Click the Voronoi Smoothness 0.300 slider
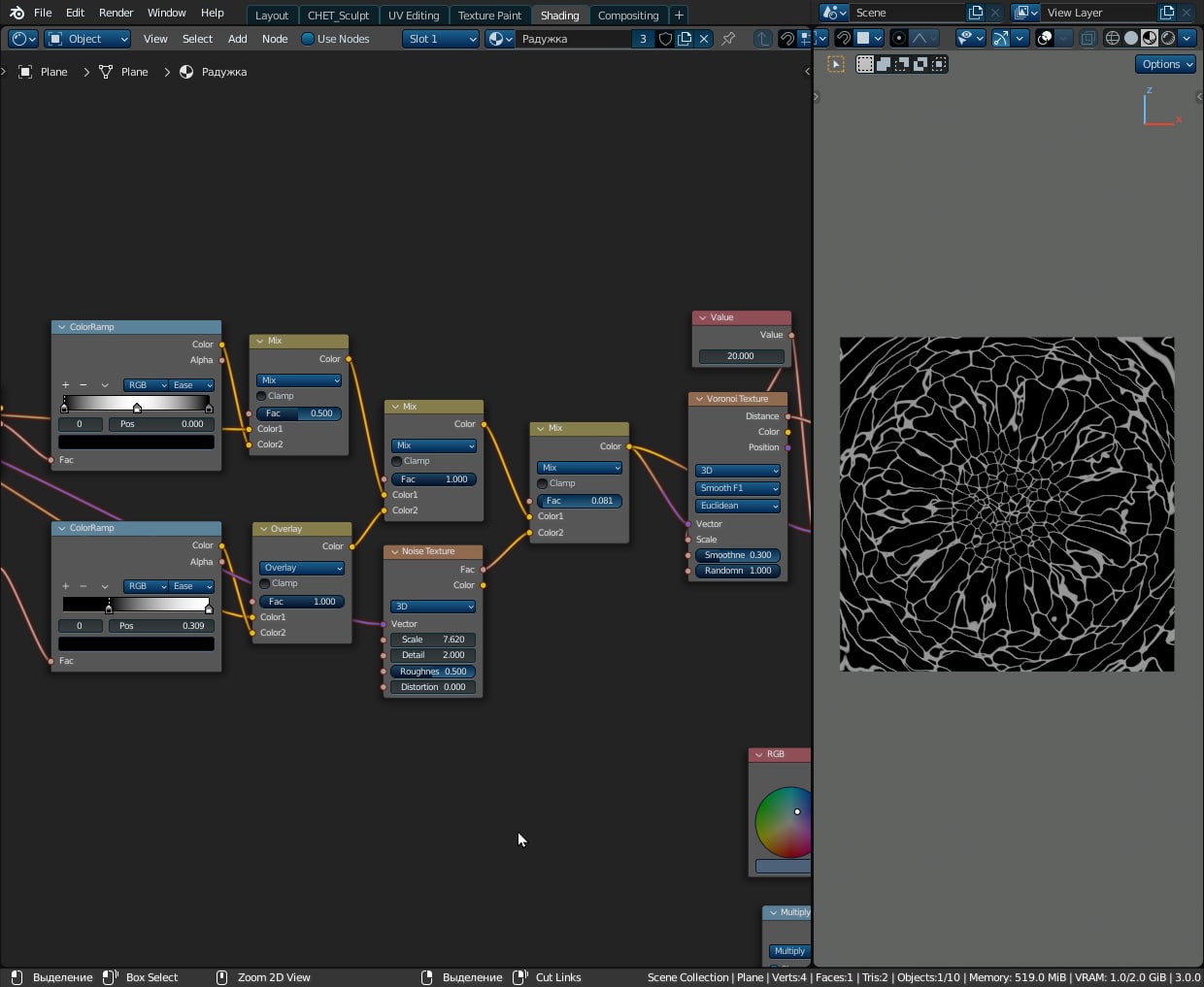The height and width of the screenshot is (987, 1204). (738, 555)
